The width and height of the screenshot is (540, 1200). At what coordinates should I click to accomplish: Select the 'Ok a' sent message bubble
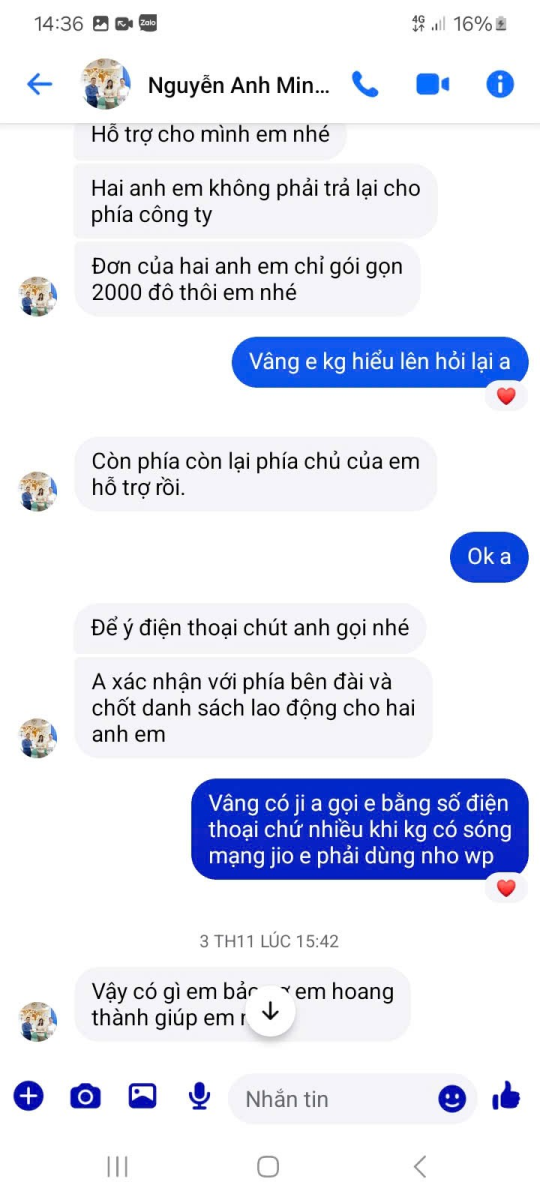(x=489, y=556)
